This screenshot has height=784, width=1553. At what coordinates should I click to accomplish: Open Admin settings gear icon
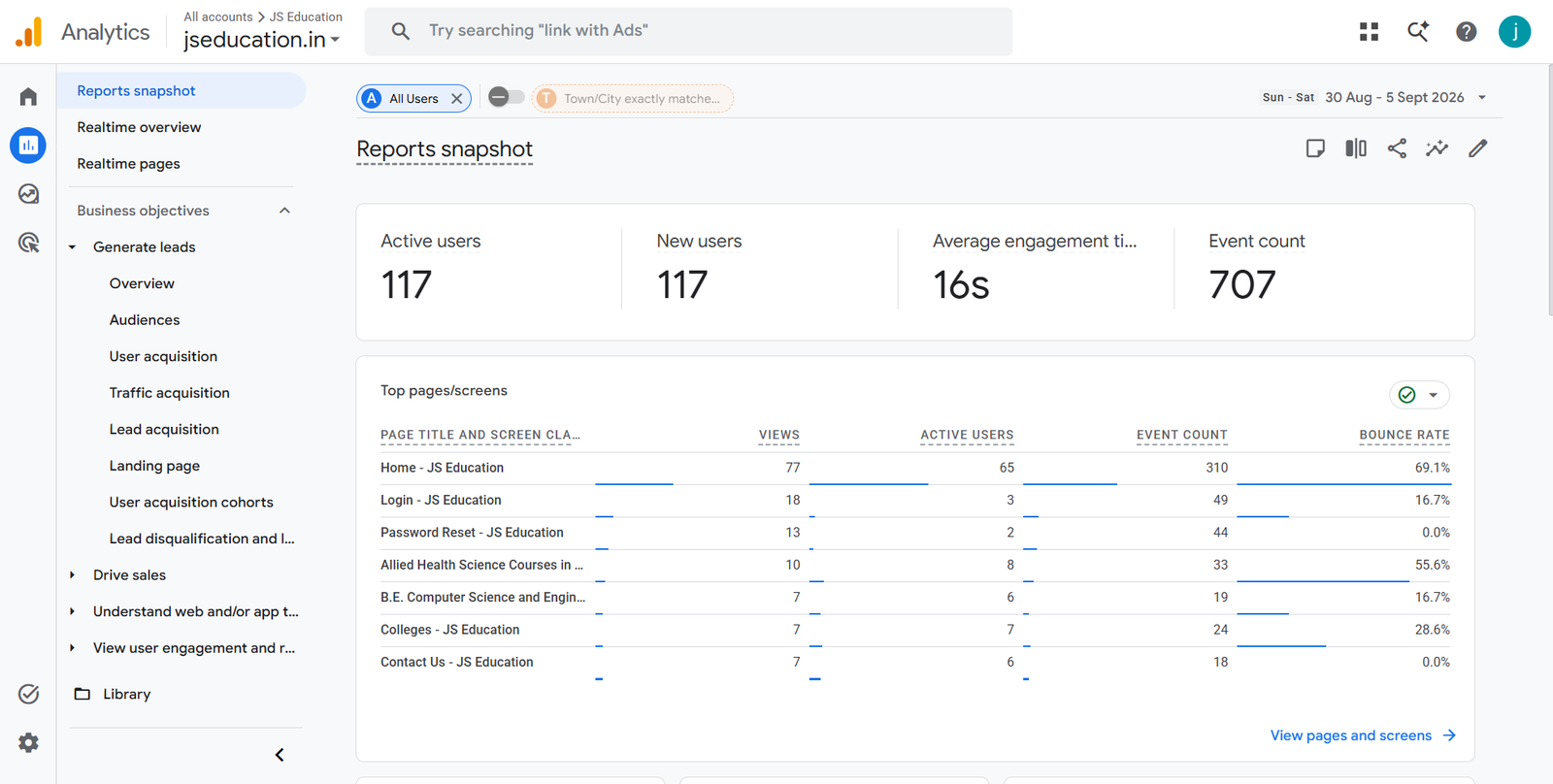tap(28, 742)
